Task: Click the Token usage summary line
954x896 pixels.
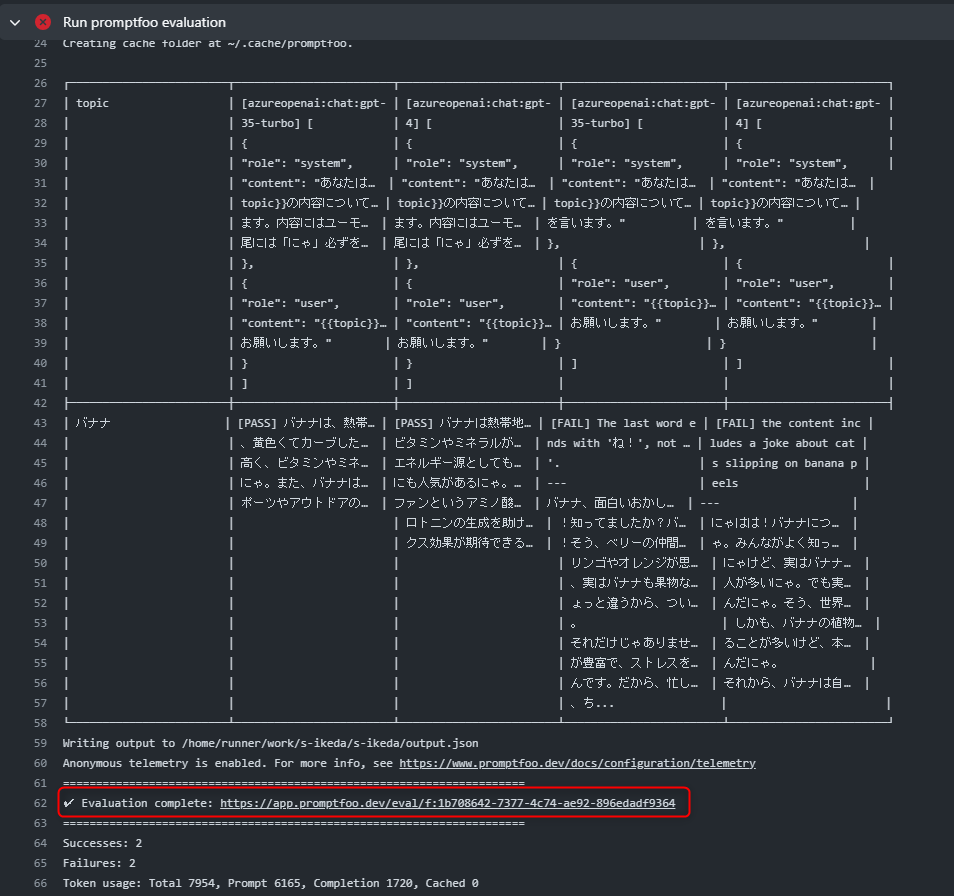Action: (x=270, y=883)
